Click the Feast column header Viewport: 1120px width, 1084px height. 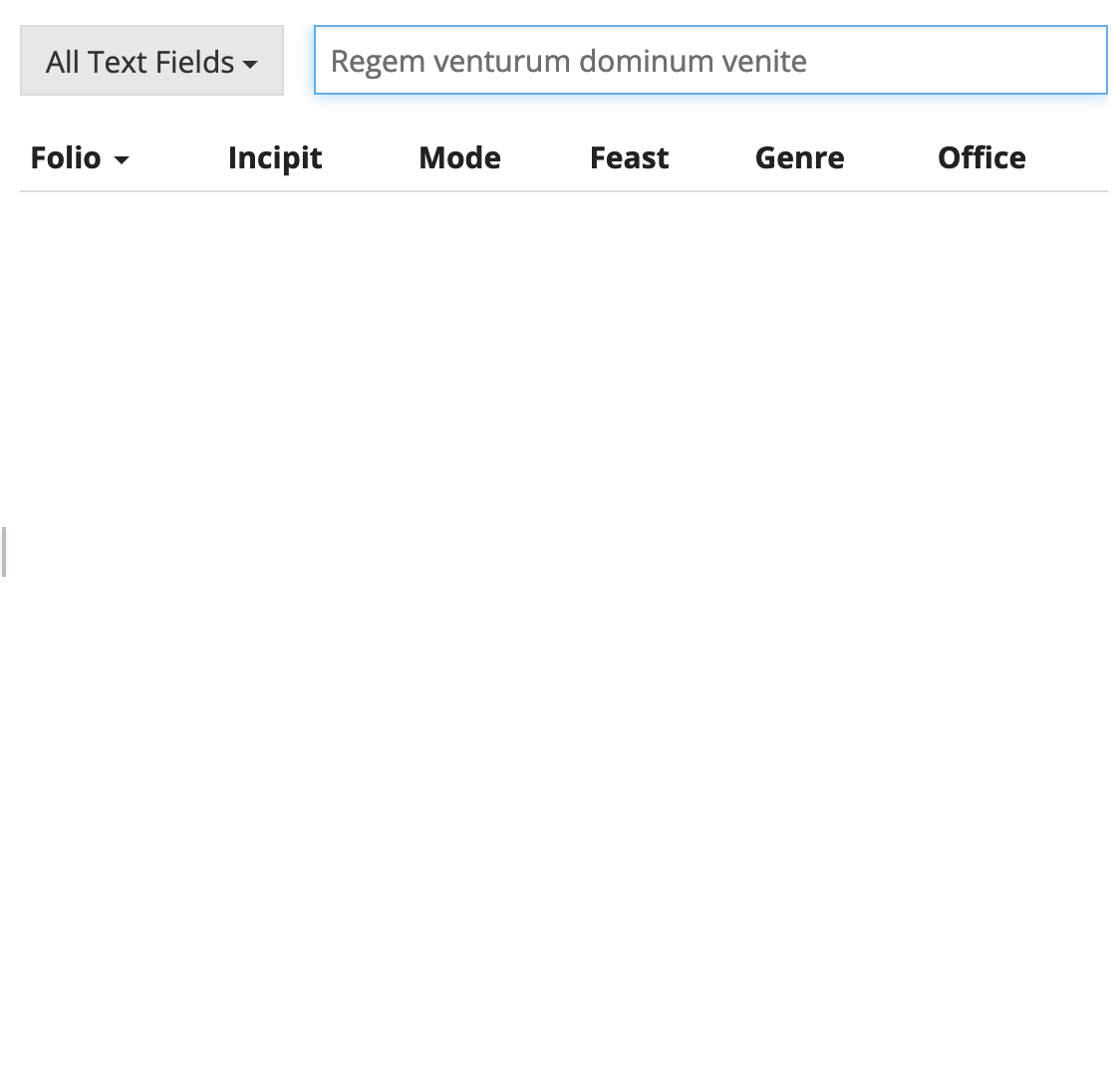point(630,157)
